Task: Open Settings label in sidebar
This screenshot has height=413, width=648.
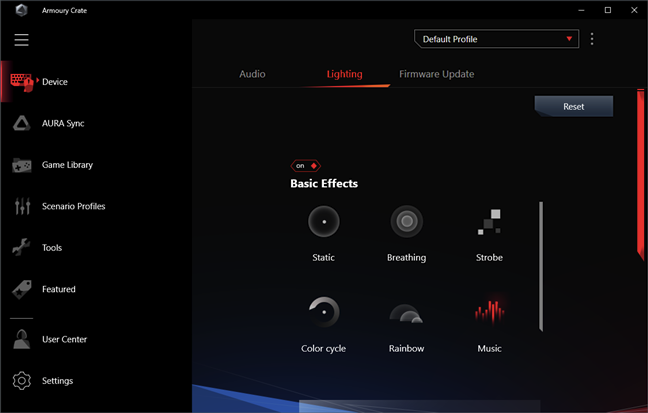Action: point(57,381)
